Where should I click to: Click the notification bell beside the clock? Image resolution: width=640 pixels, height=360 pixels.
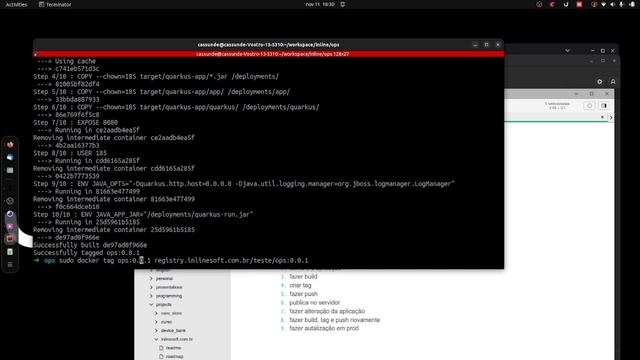(x=343, y=4)
